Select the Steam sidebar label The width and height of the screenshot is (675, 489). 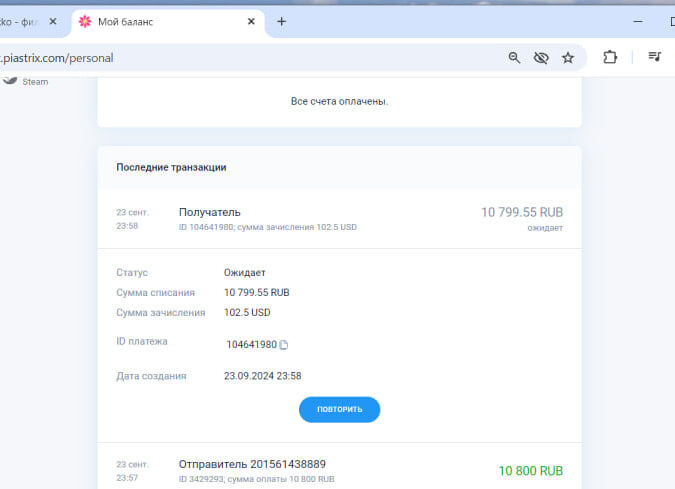coord(35,82)
